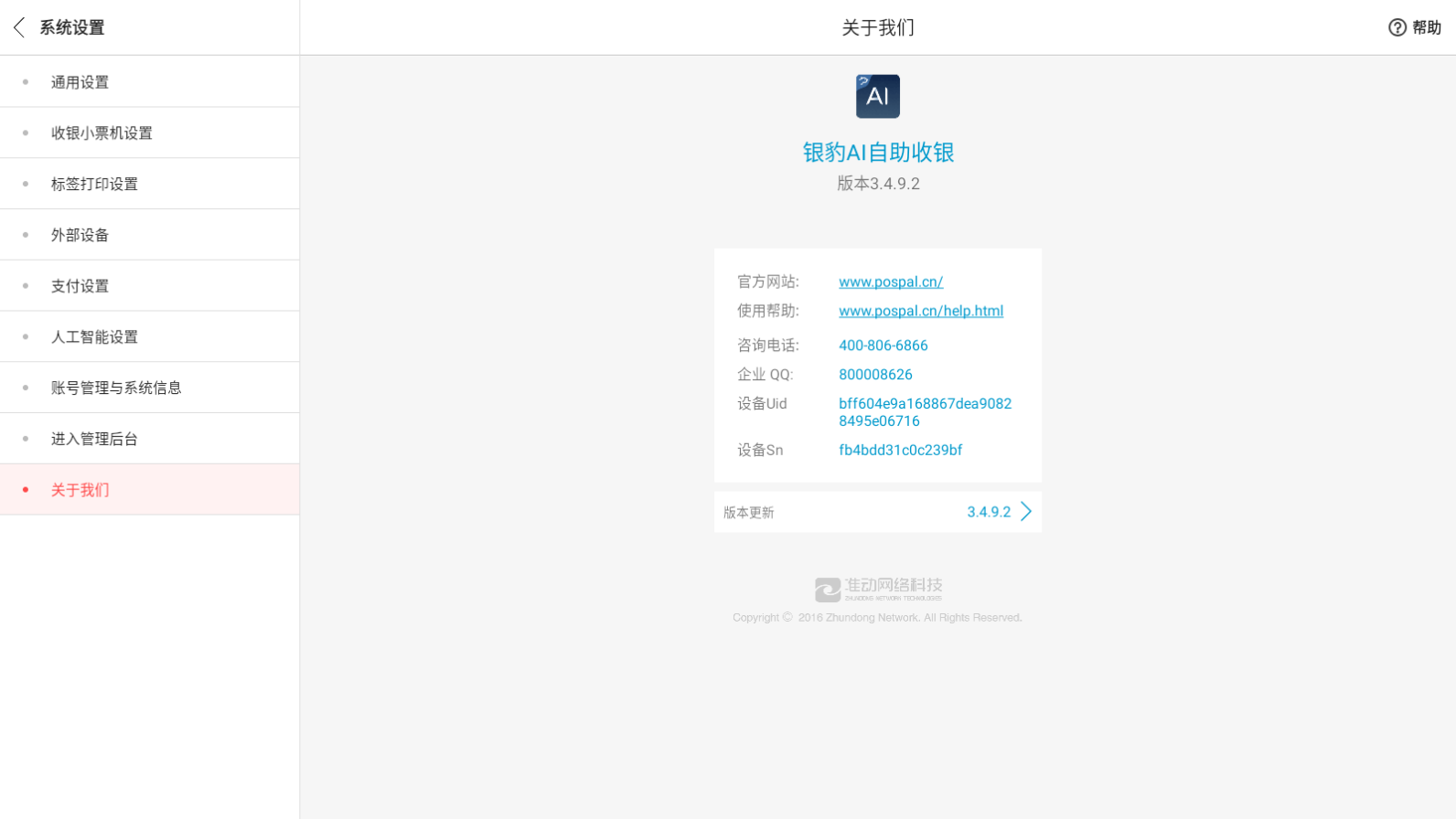
Task: Click the 关于我们 page heading
Action: (x=878, y=27)
